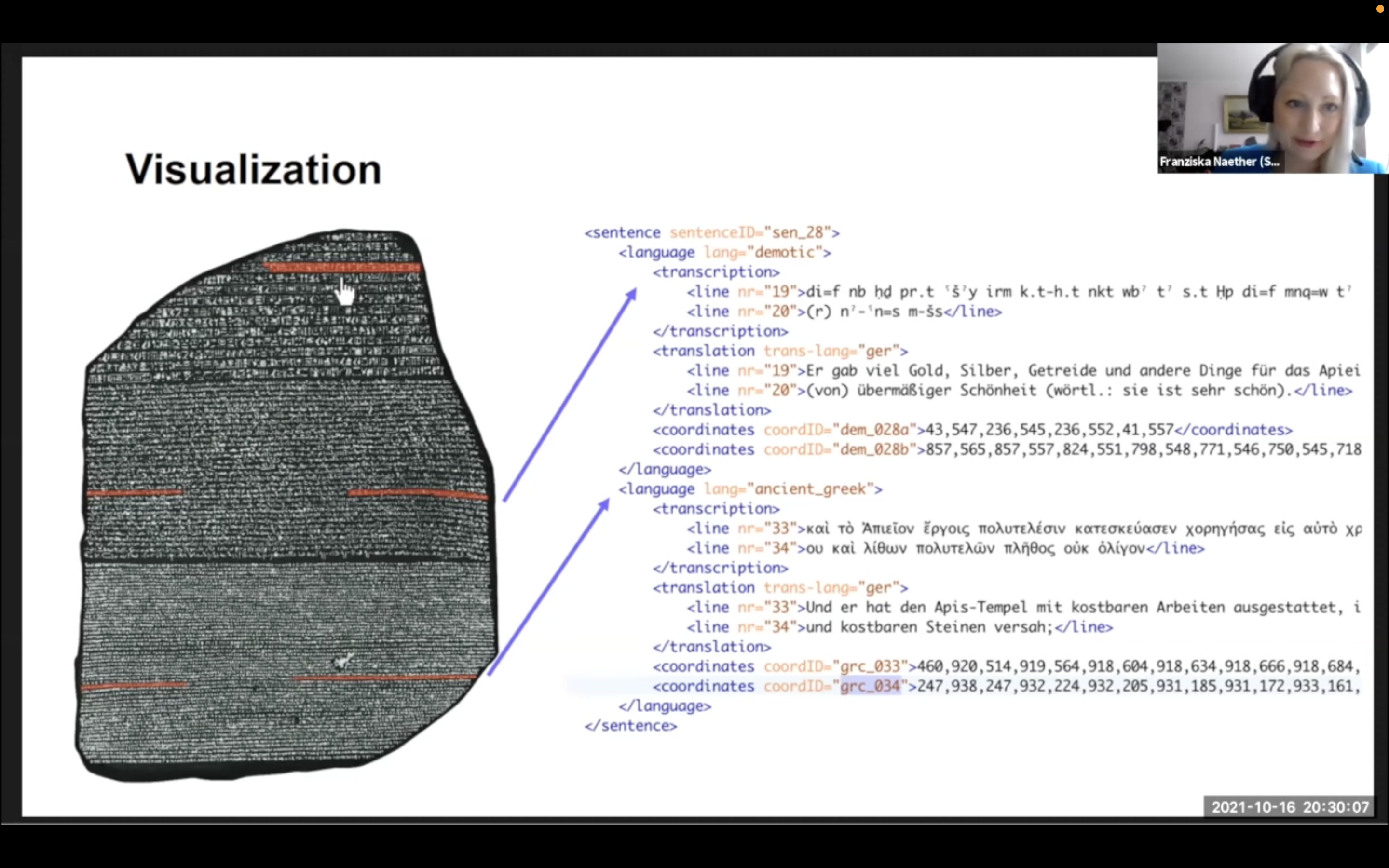Click the Franziska Naether name label
Screen dimensions: 1389x868
click(x=1219, y=162)
